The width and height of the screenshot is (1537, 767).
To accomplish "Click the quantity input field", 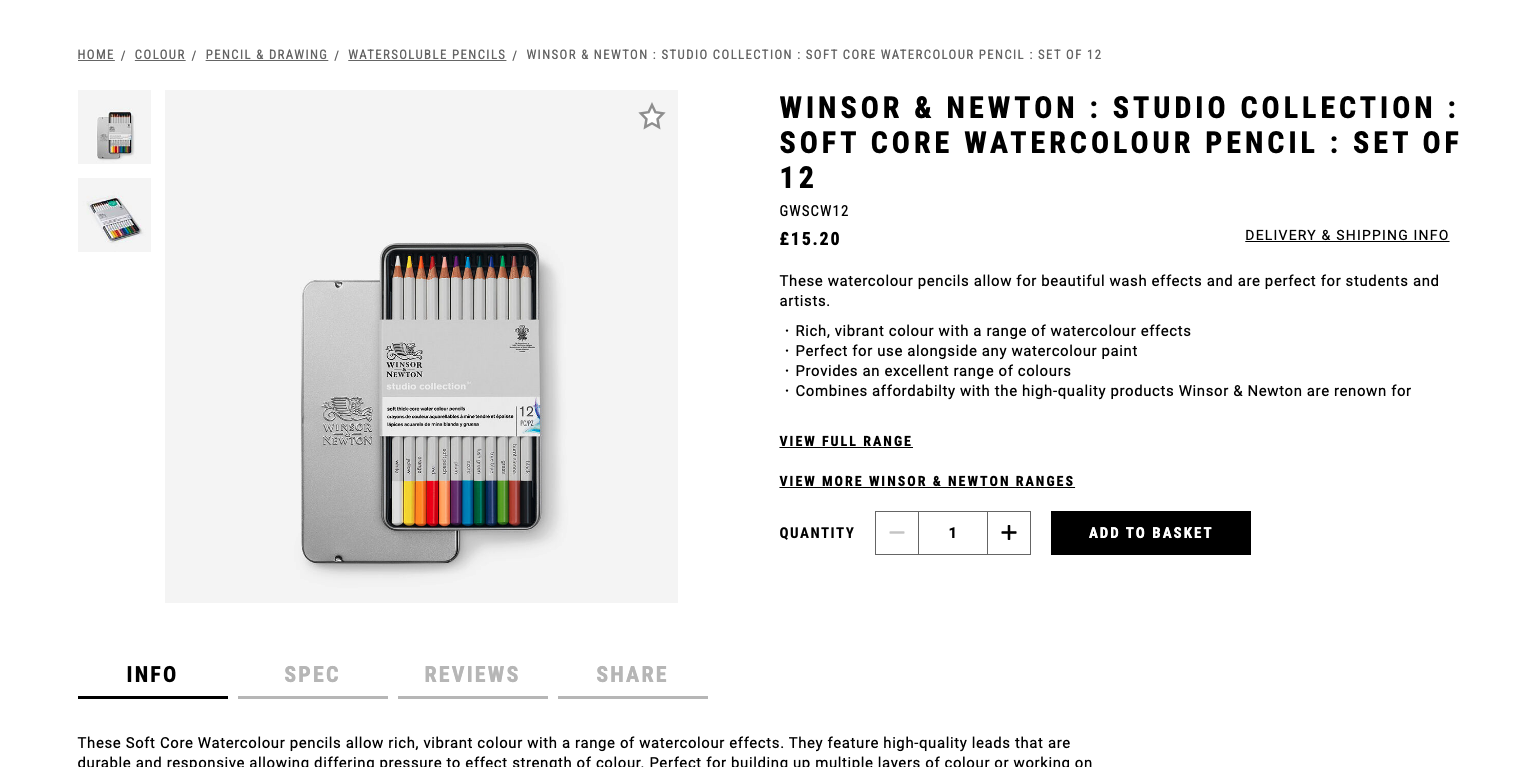I will coord(952,533).
